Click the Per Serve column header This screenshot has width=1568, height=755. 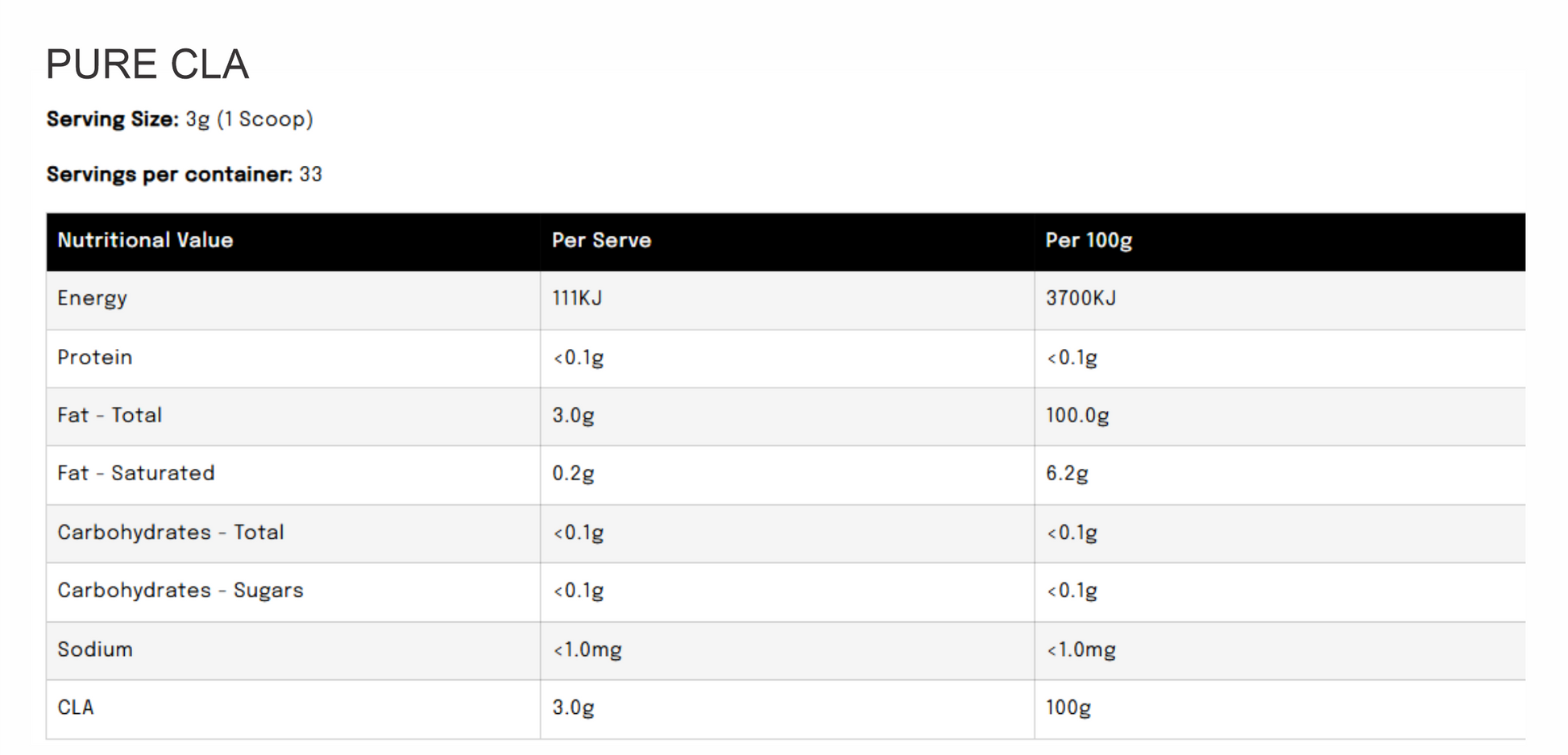(601, 240)
